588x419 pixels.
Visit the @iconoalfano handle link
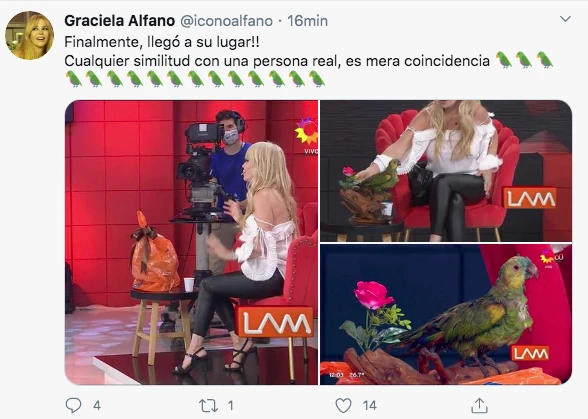click(226, 21)
